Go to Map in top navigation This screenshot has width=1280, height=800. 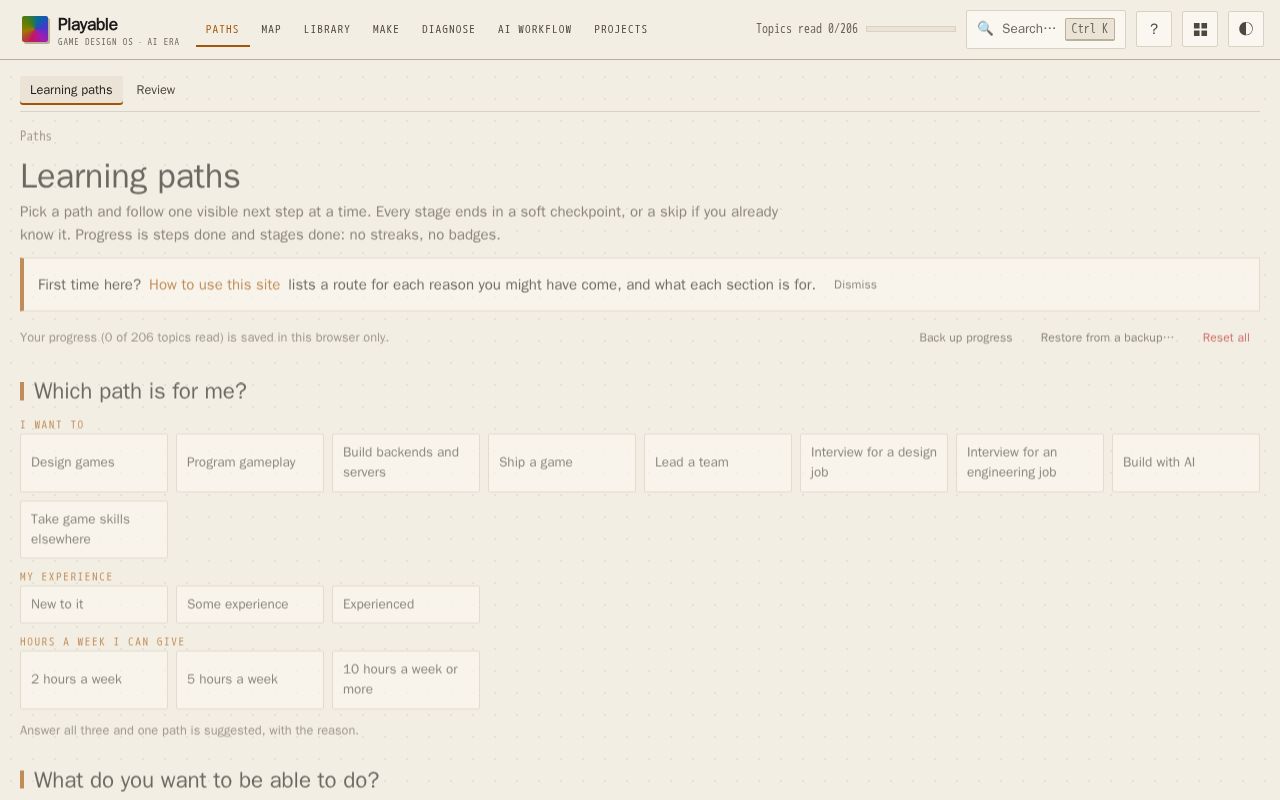click(x=271, y=29)
